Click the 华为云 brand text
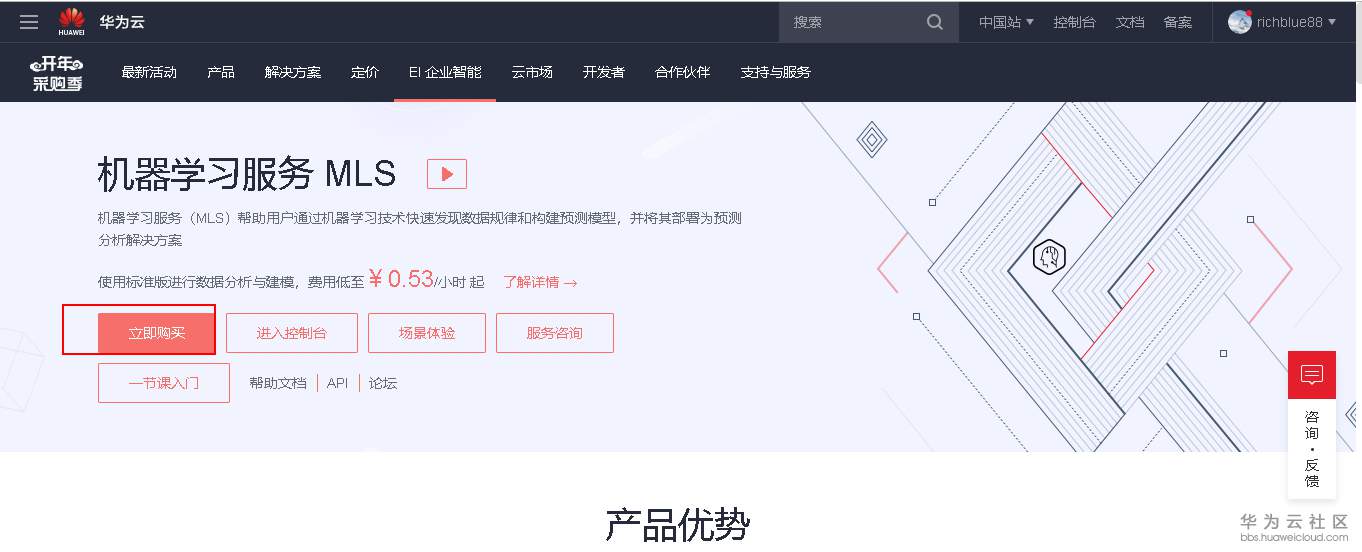Image resolution: width=1362 pixels, height=552 pixels. 122,22
